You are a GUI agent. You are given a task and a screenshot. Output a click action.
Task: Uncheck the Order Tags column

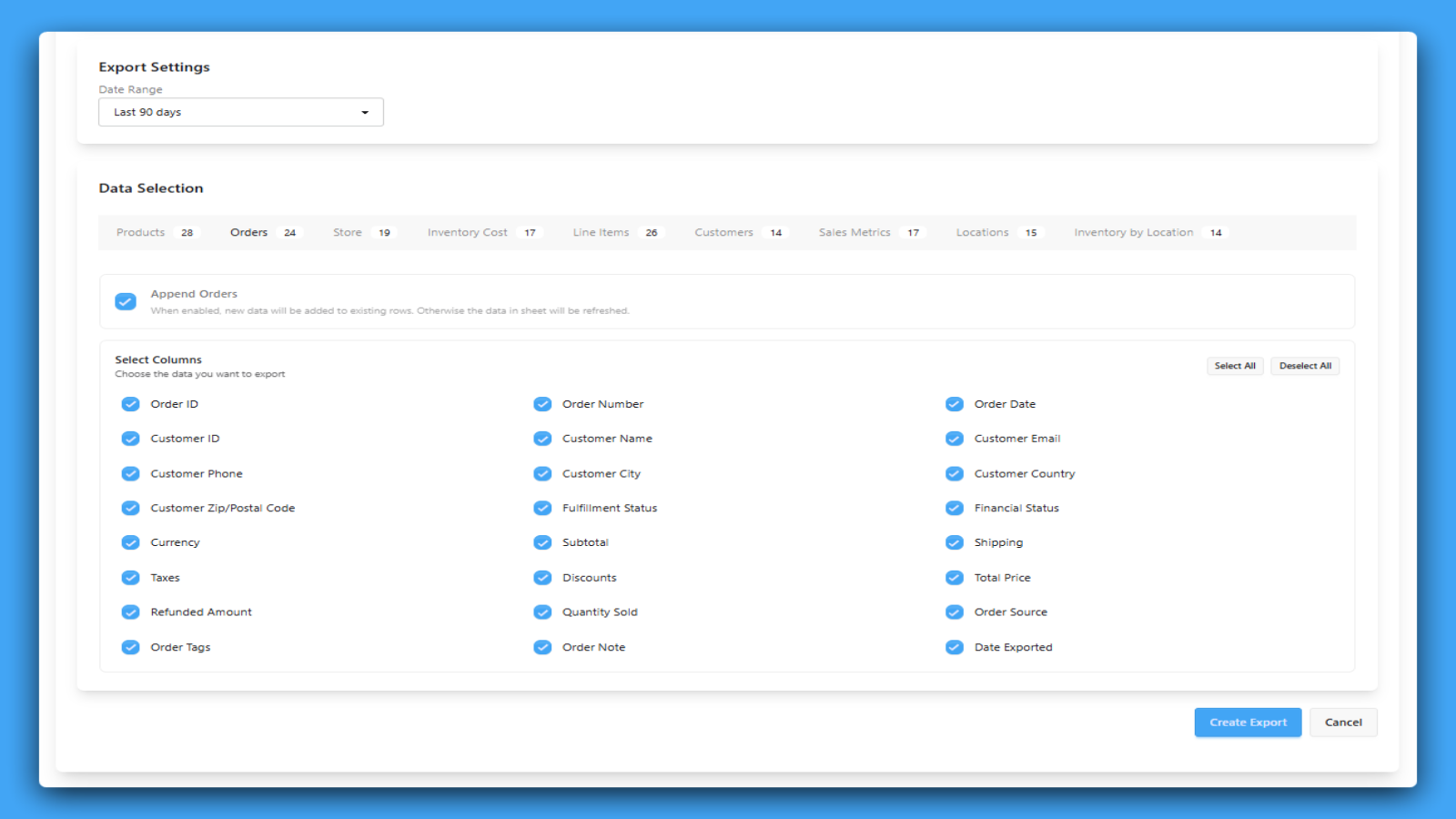[x=130, y=647]
